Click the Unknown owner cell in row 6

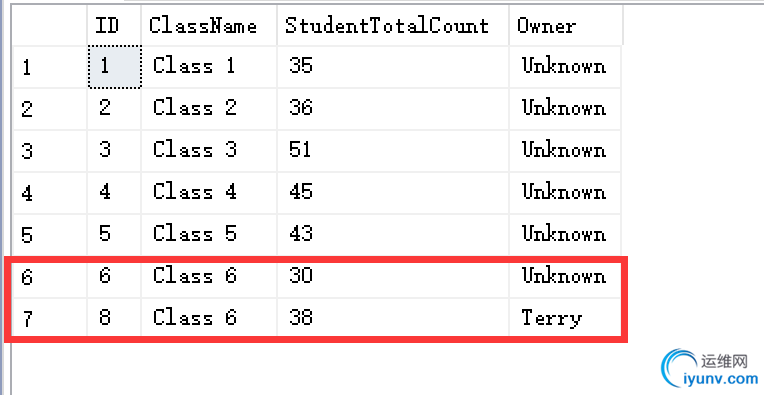[565, 277]
